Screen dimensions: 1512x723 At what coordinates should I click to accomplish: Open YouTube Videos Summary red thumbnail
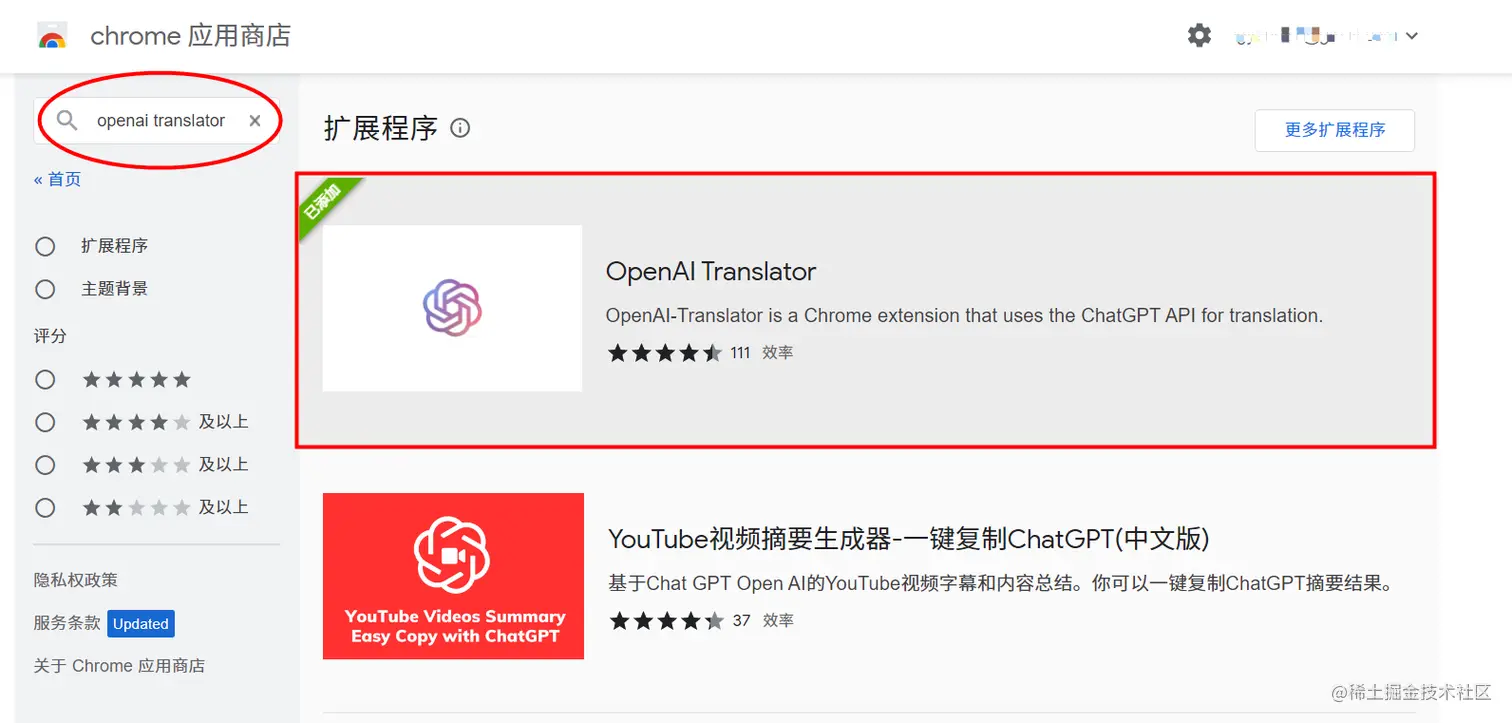click(453, 576)
